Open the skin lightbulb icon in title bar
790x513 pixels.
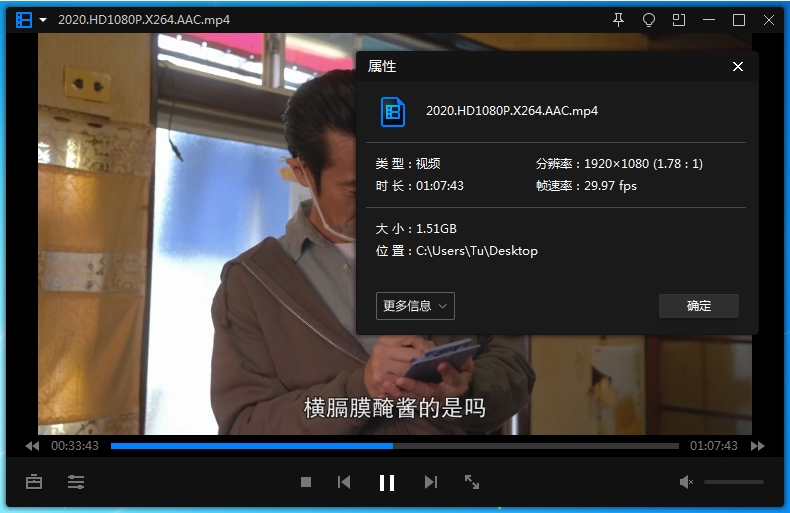[x=648, y=20]
